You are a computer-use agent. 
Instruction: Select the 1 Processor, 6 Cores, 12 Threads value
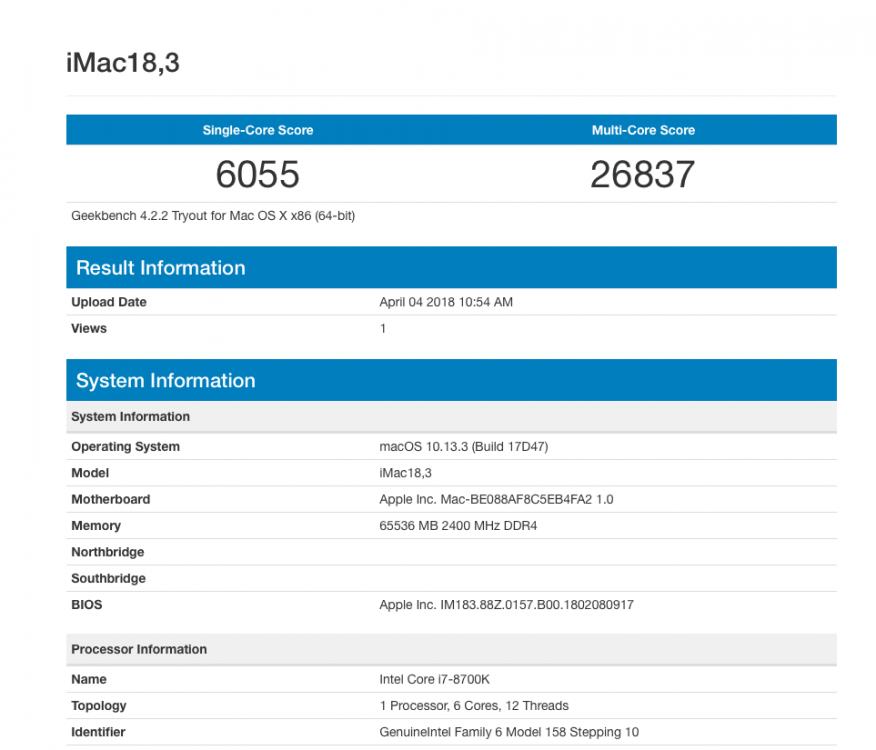[x=474, y=705]
